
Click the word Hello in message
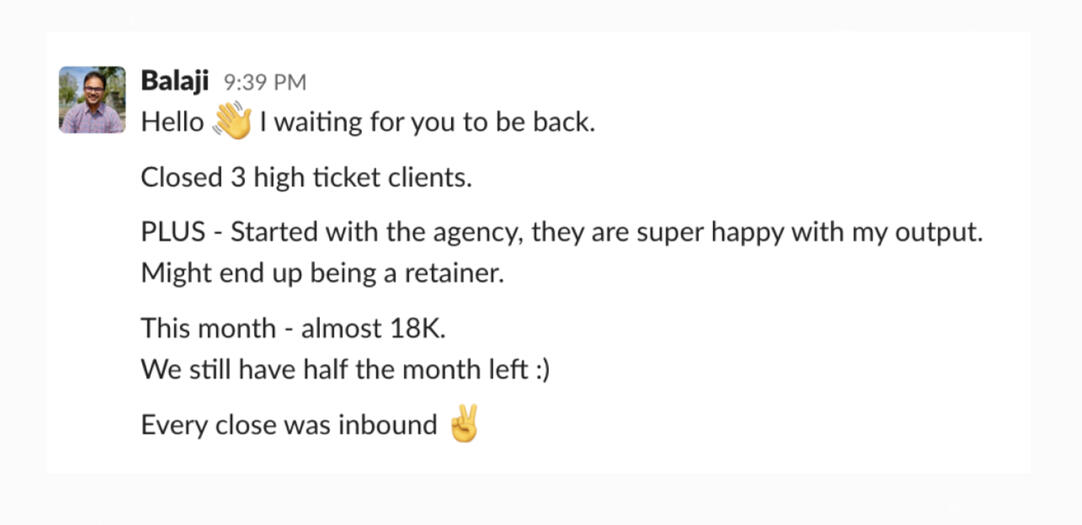172,124
